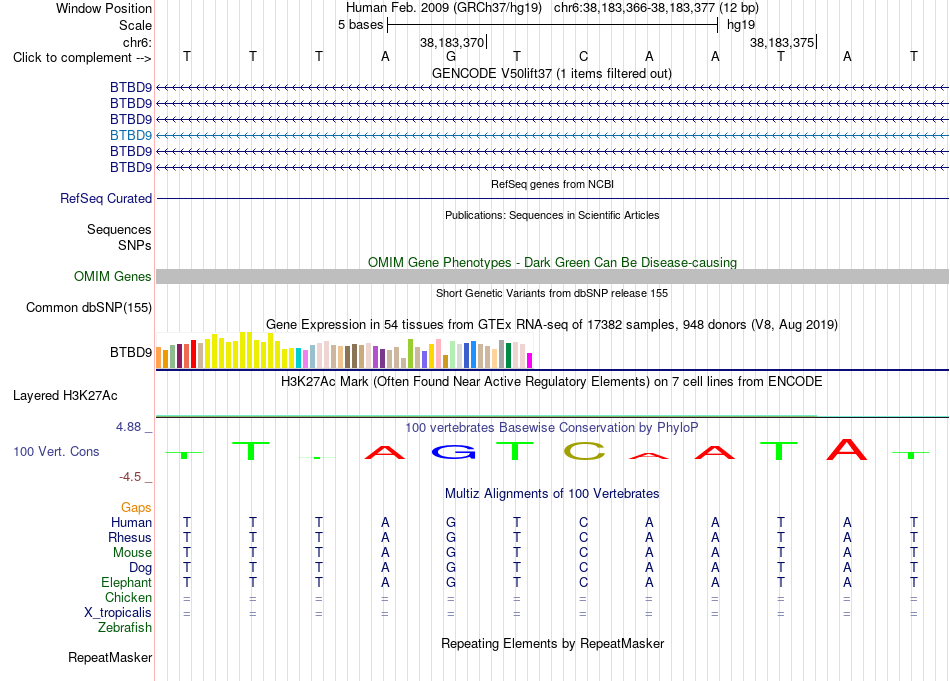Click the 38,183,370 position marker
Viewport: 950px width, 681px height.
(452, 42)
